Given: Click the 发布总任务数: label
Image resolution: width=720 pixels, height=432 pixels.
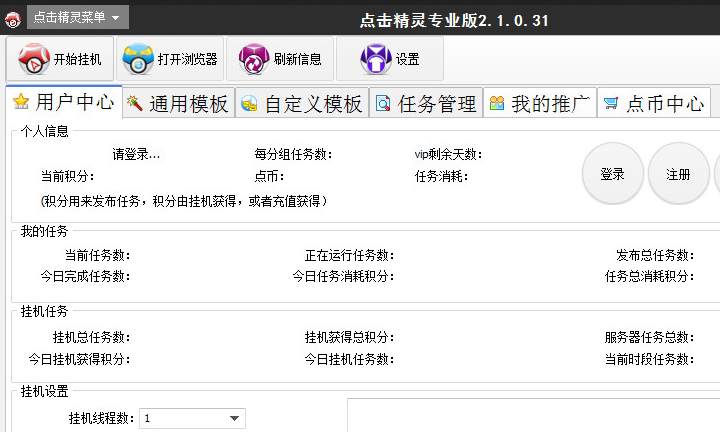Looking at the screenshot, I should pos(655,255).
